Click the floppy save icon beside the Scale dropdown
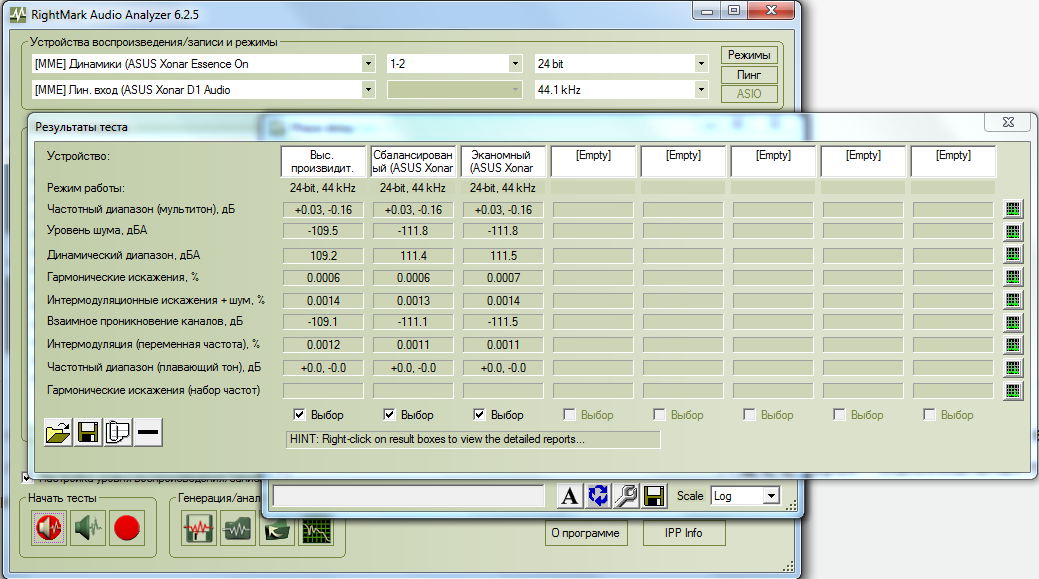 coord(654,496)
